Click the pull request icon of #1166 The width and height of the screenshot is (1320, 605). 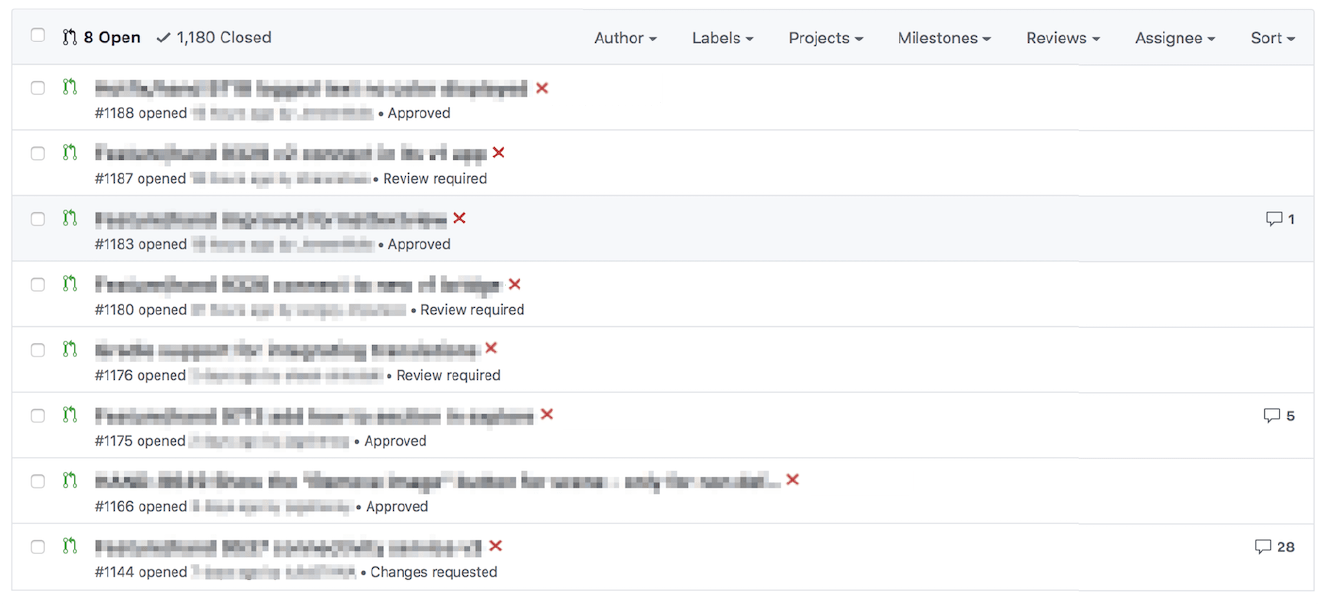click(69, 481)
